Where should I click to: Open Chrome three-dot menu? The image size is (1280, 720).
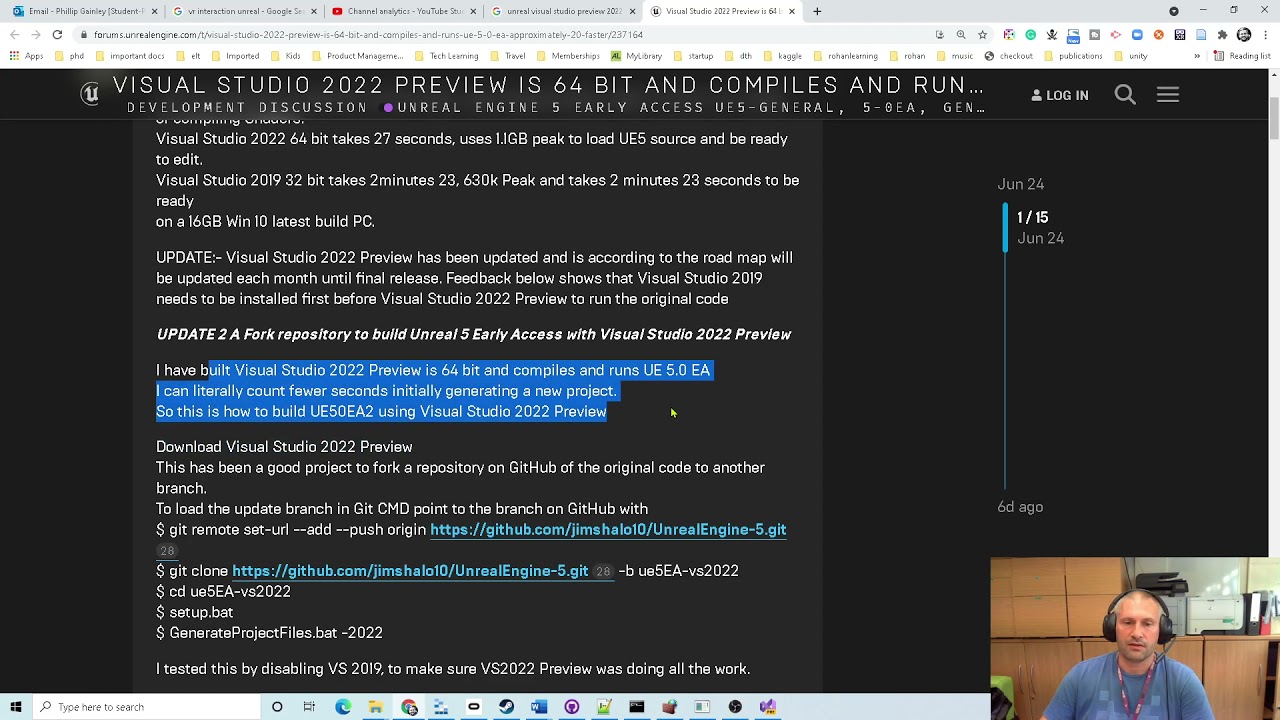(1265, 35)
